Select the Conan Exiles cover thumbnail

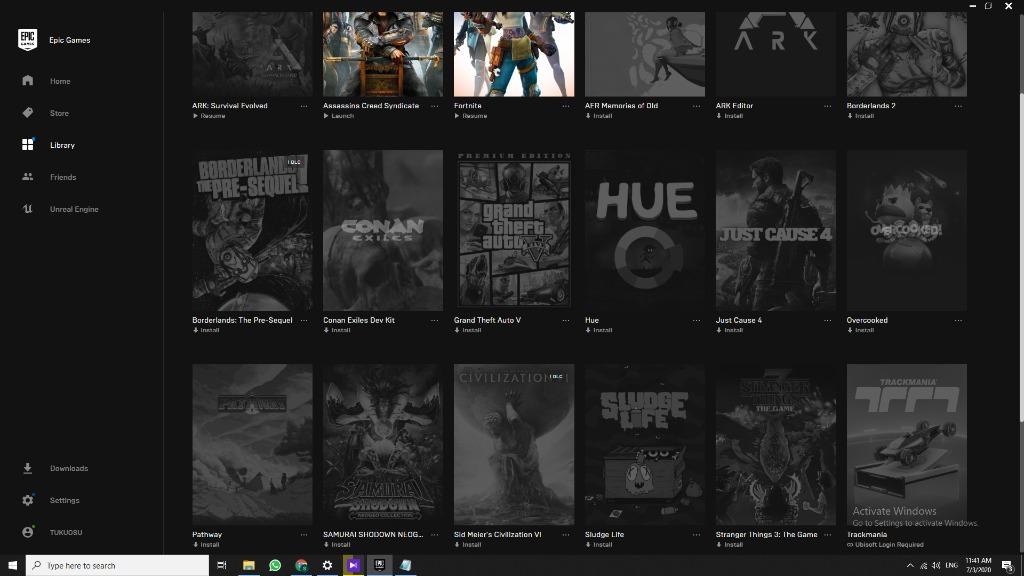(x=383, y=231)
